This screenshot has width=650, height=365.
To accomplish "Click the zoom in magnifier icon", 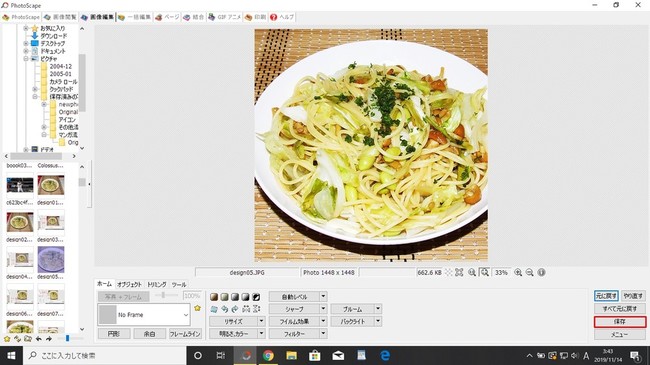I will [518, 273].
